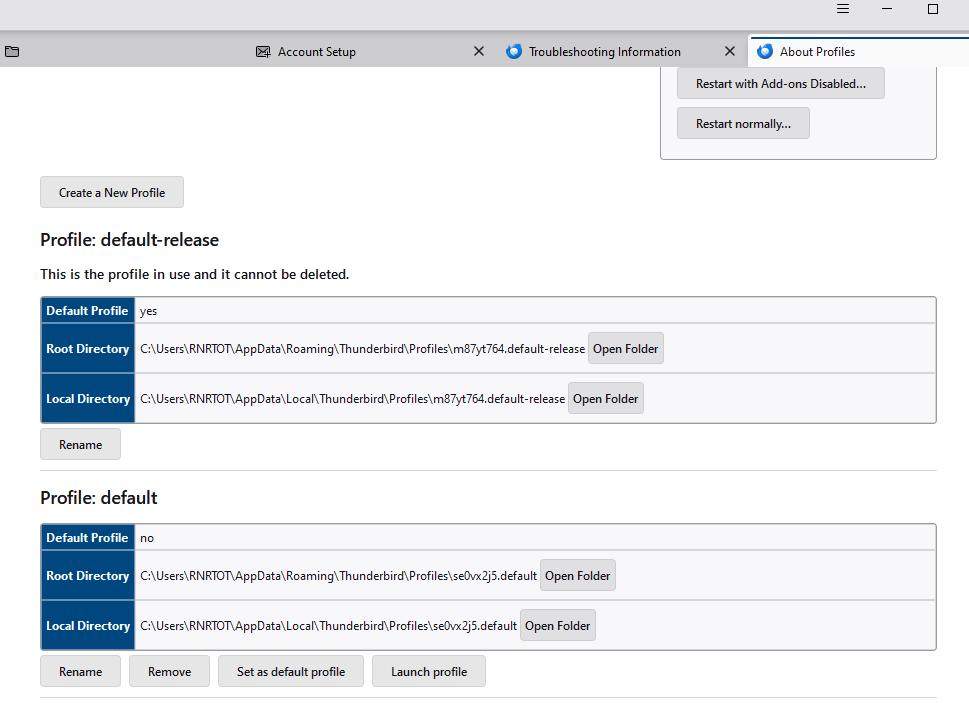Click the Roaming m87yt764.default-release path text
Viewport: 969px width, 703px height.
pos(362,349)
